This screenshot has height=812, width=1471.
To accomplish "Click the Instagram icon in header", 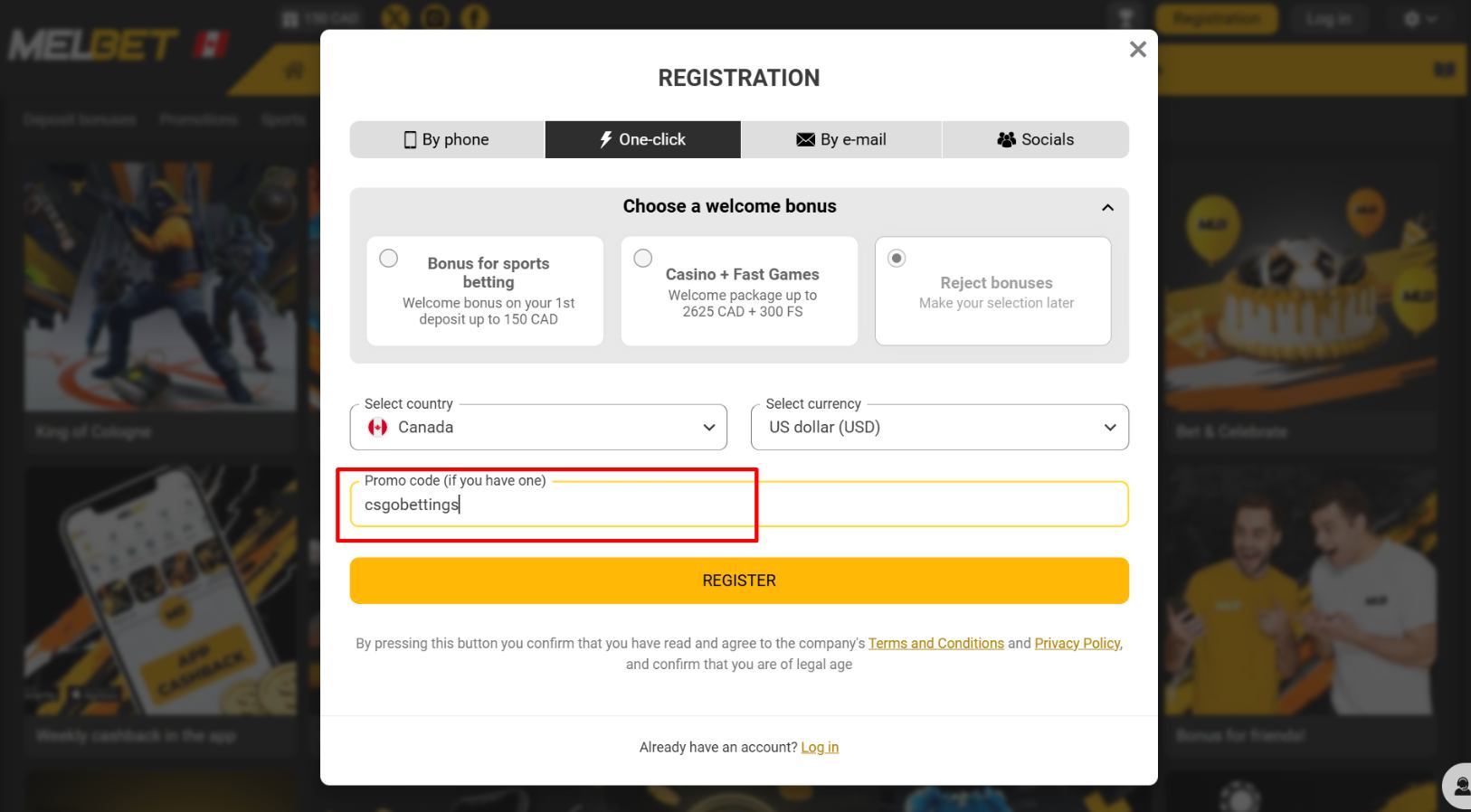I will tap(434, 17).
